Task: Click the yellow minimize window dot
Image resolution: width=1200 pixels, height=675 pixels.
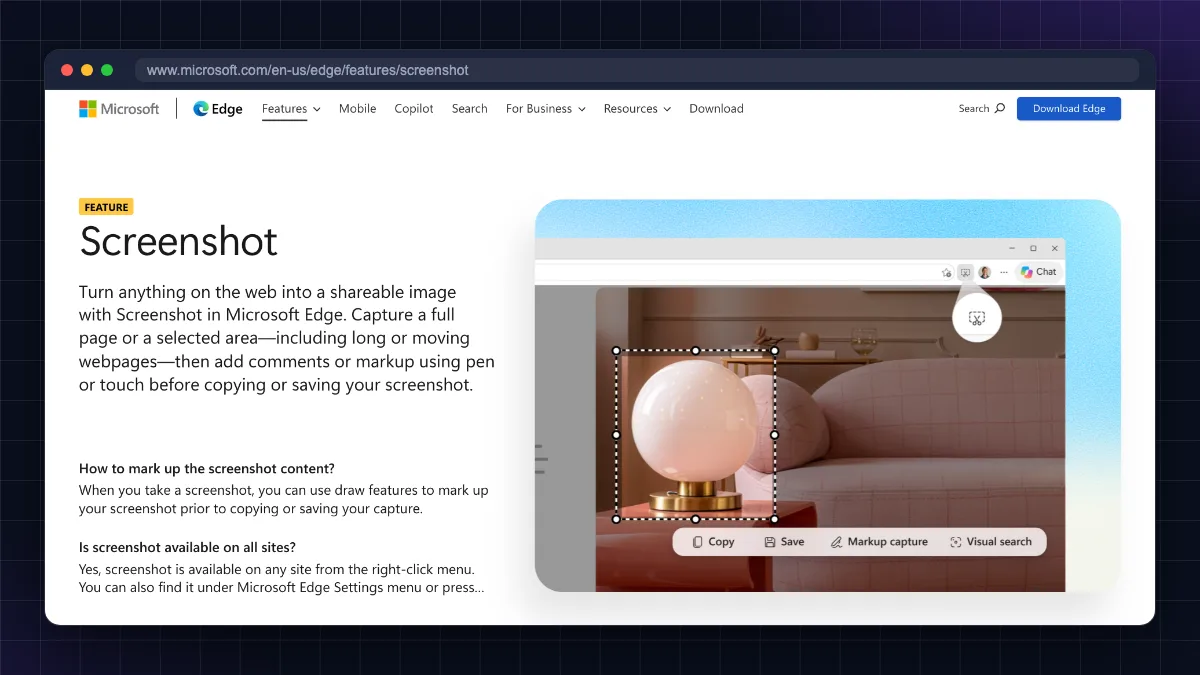Action: [x=87, y=70]
